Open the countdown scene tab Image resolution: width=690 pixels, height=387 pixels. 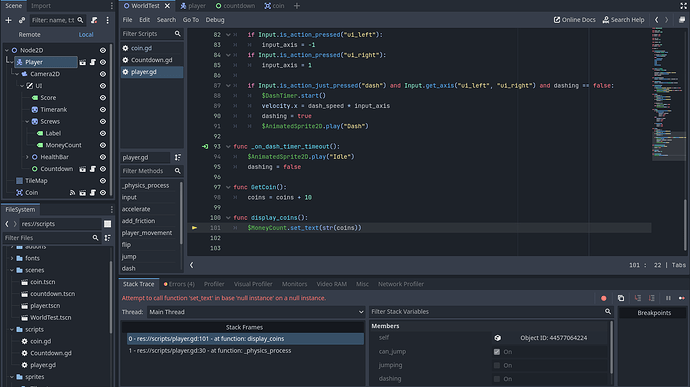(235, 6)
